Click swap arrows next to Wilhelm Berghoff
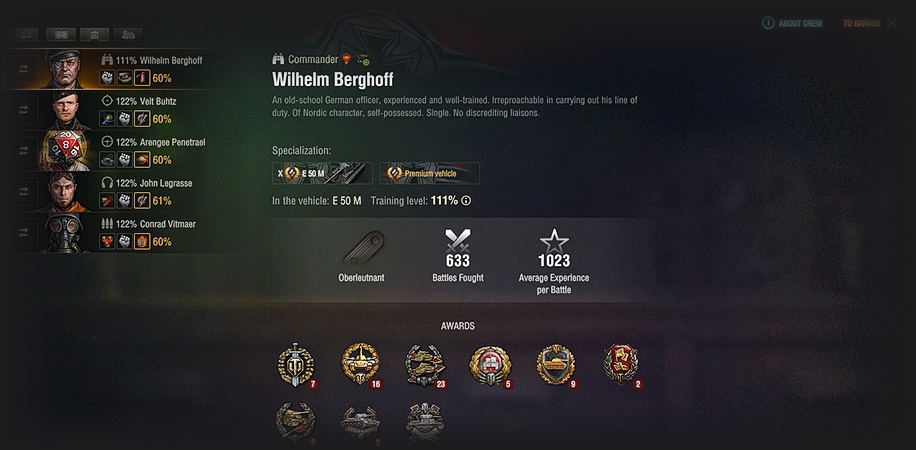916x450 pixels. coord(23,69)
